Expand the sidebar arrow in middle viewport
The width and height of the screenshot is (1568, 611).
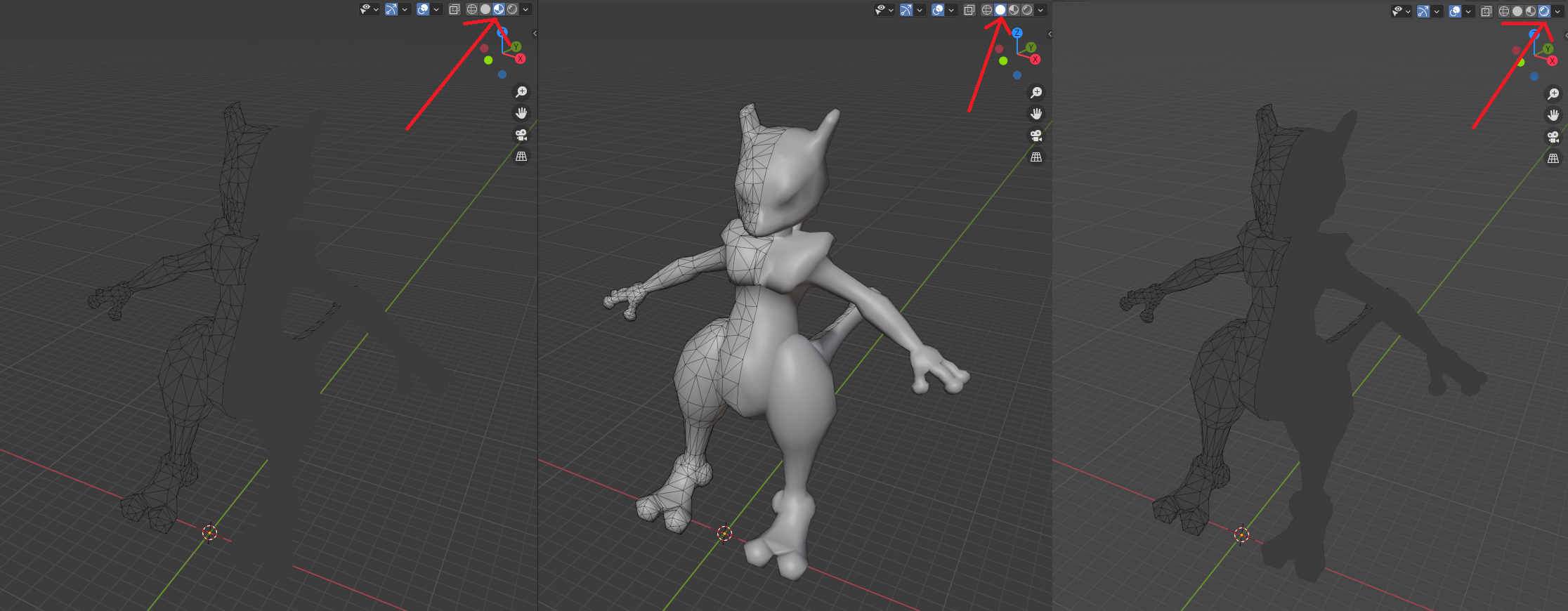pos(1050,34)
